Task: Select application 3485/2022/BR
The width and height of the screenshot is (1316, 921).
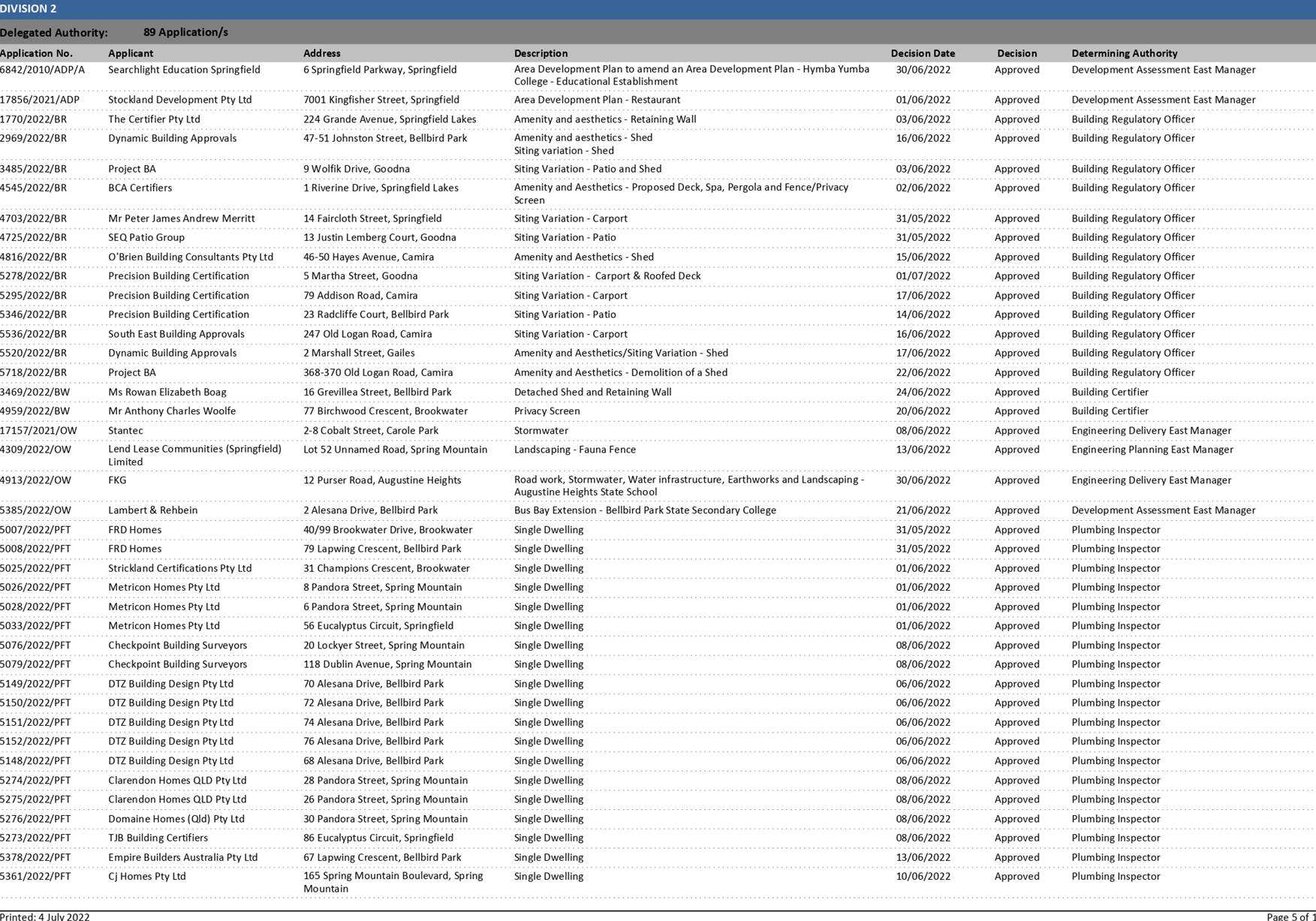Action: (x=33, y=169)
